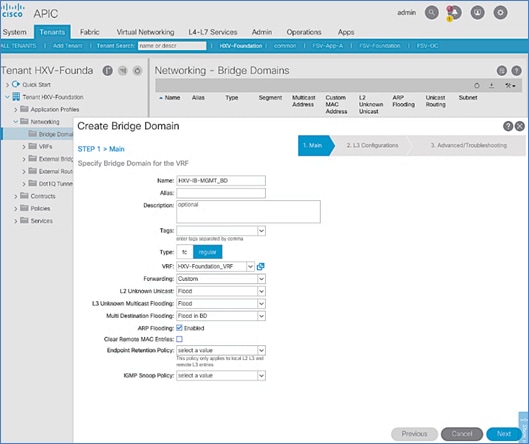
Task: Click the third tenant panel header icon
Action: click(x=137, y=71)
